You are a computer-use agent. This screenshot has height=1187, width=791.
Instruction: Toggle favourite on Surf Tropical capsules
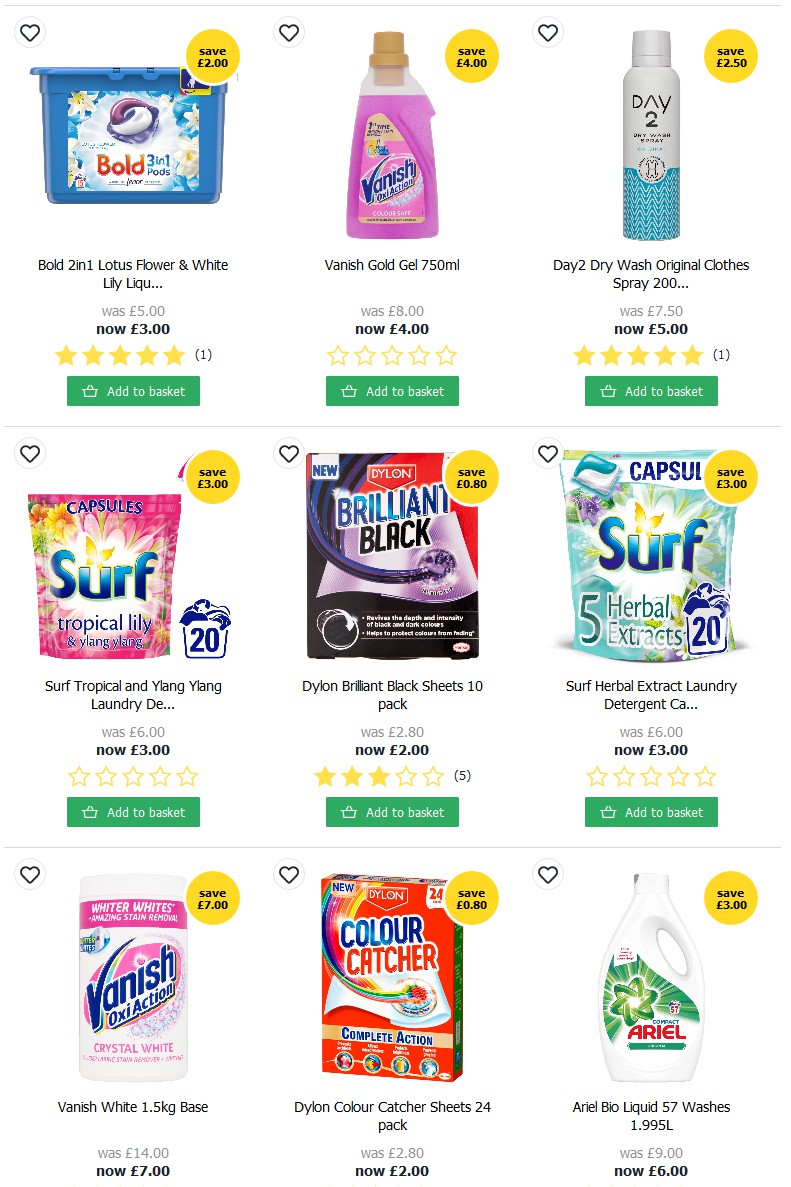30,453
